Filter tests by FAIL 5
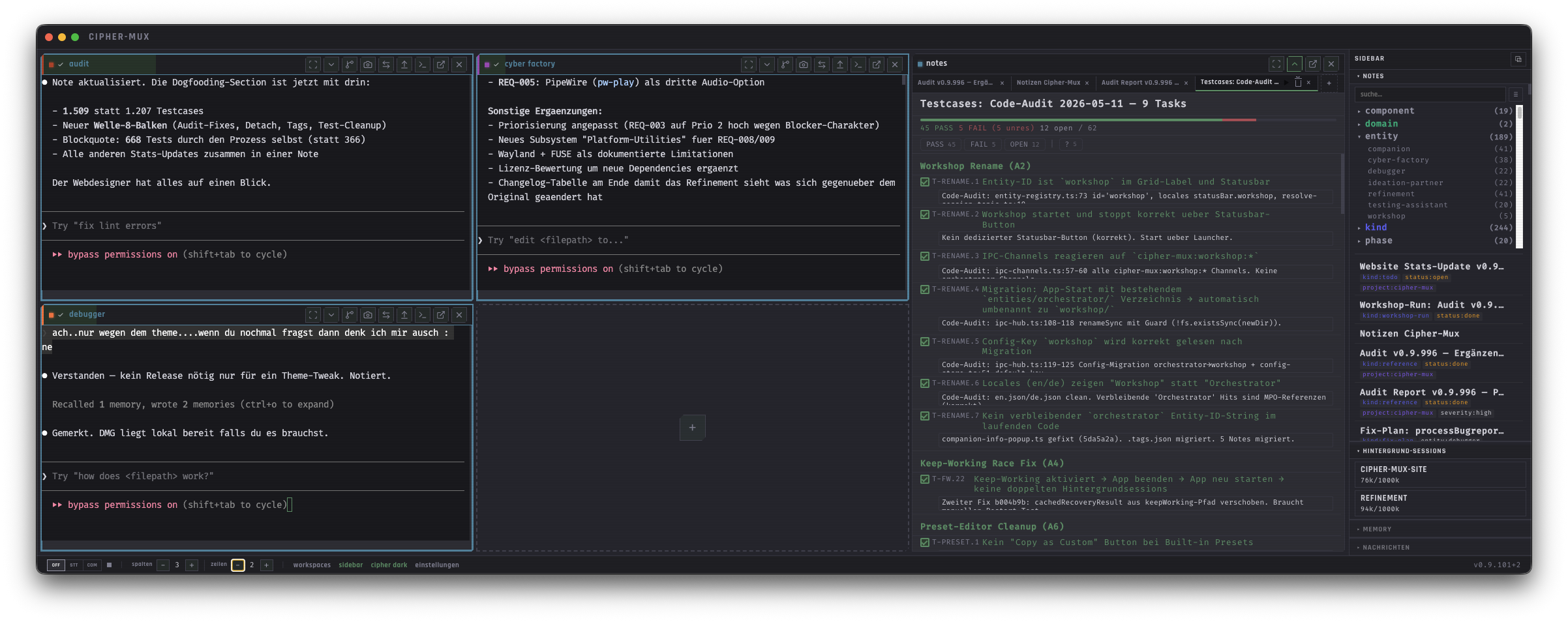The height and width of the screenshot is (622, 1568). pyautogui.click(x=983, y=145)
